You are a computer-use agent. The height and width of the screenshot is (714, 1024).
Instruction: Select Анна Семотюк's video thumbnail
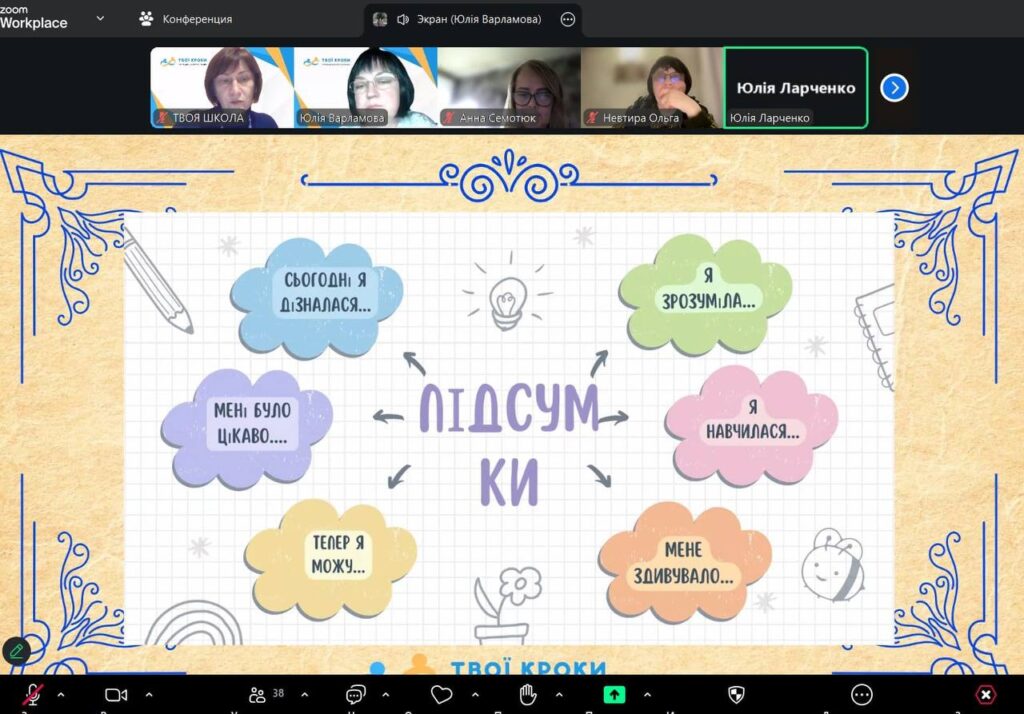[509, 88]
